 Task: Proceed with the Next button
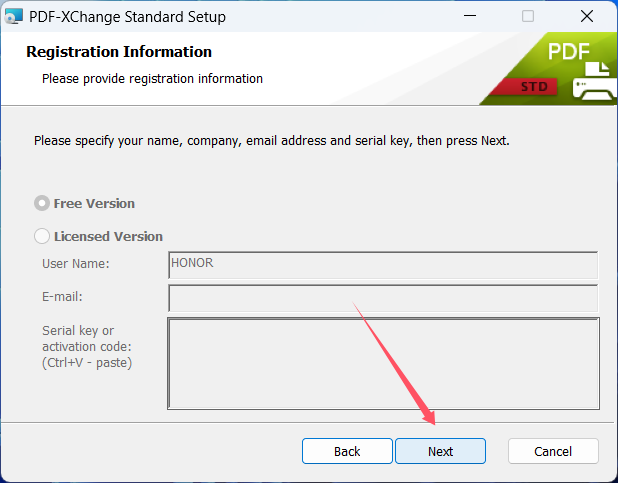(440, 451)
